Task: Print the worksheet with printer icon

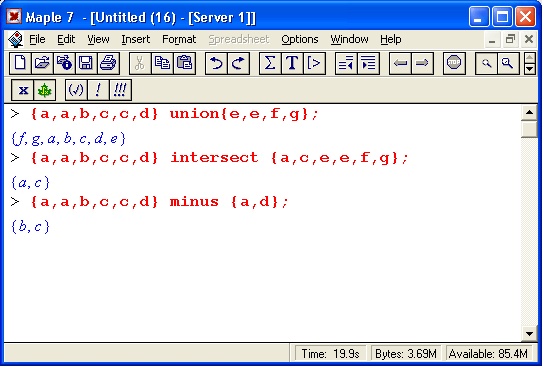Action: (x=109, y=63)
